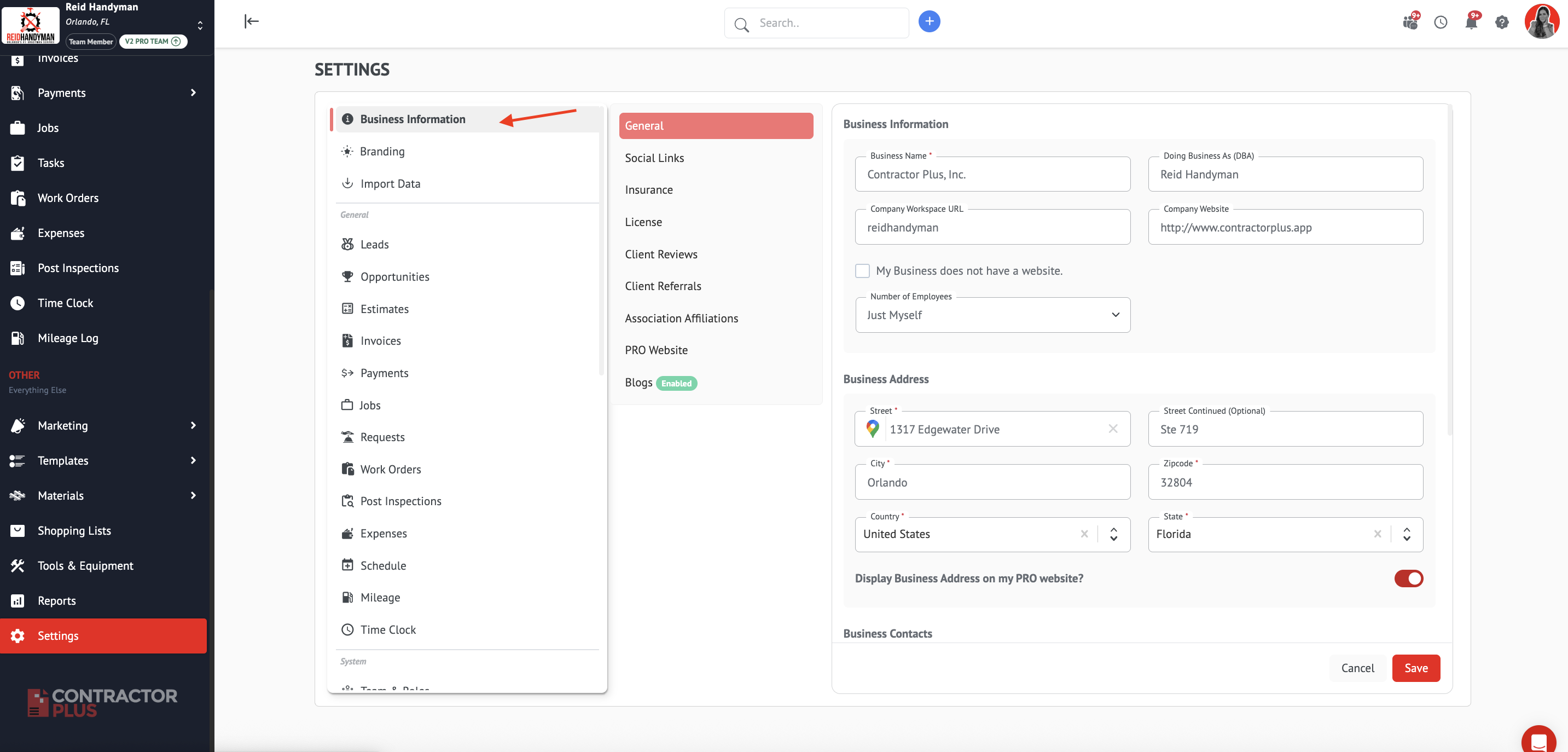The height and width of the screenshot is (752, 1568).
Task: Click the Cancel button
Action: click(1357, 668)
